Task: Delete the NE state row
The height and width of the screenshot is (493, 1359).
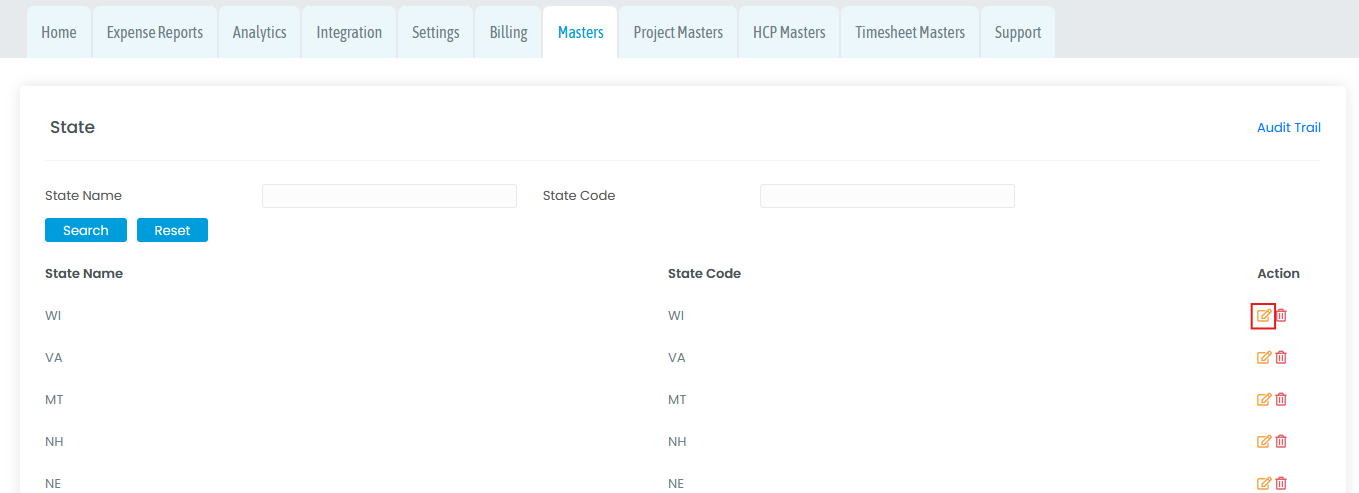Action: (x=1281, y=484)
